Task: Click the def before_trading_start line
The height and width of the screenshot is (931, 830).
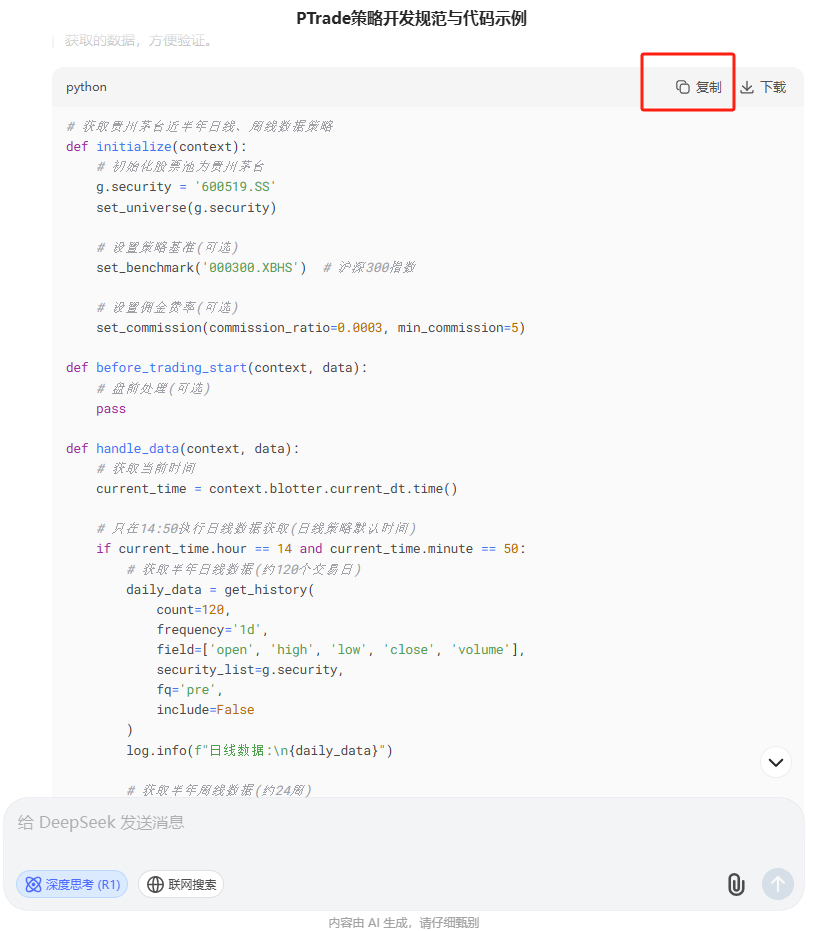Action: pos(217,368)
